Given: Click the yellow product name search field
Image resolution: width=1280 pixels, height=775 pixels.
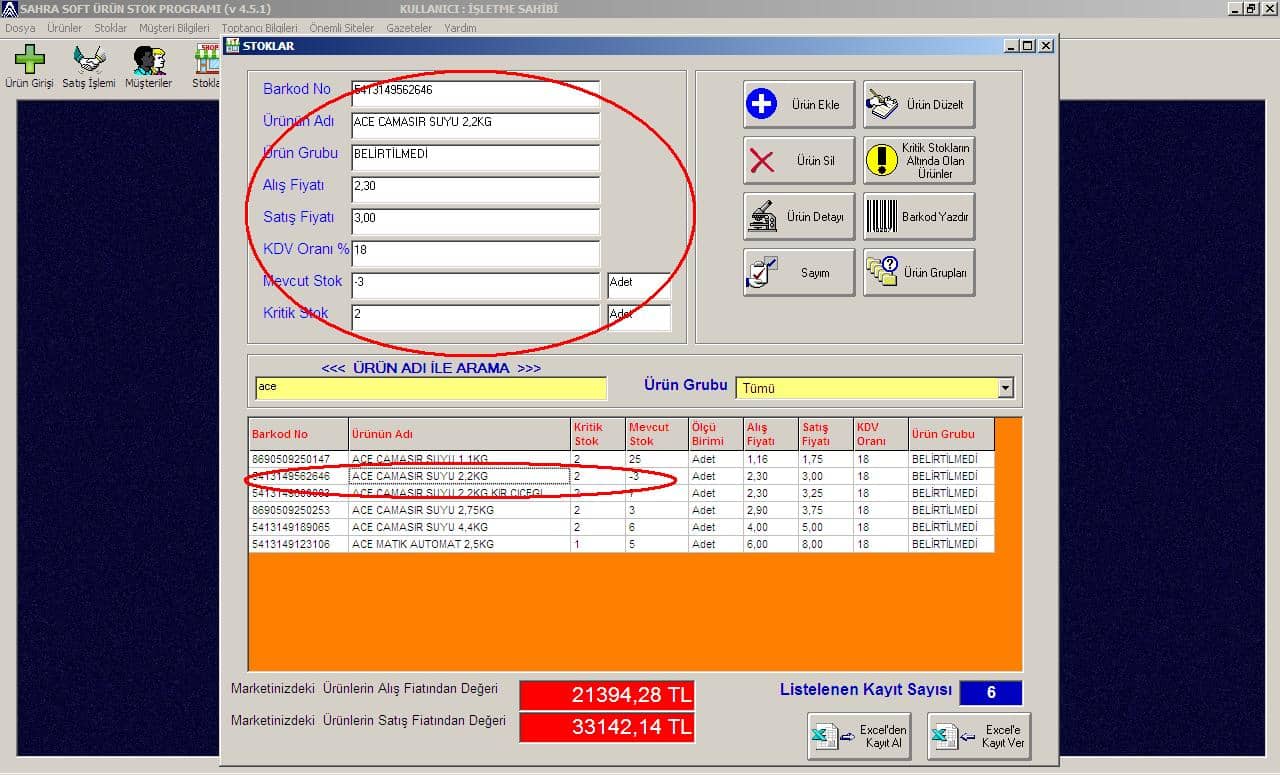Looking at the screenshot, I should pyautogui.click(x=430, y=388).
